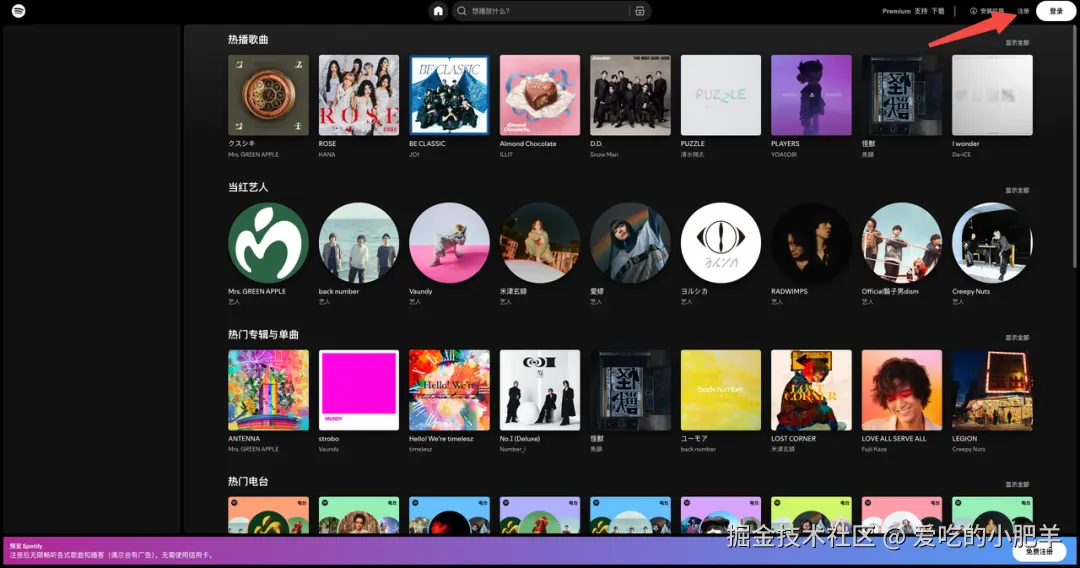Open Creepy Nuts artist photo

(993, 242)
